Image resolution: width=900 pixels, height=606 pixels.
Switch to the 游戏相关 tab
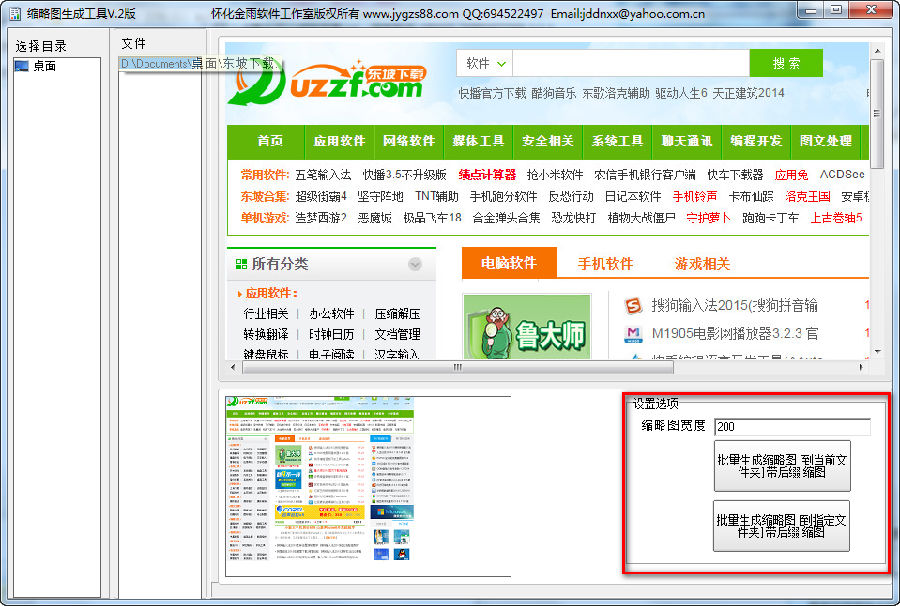(x=702, y=264)
